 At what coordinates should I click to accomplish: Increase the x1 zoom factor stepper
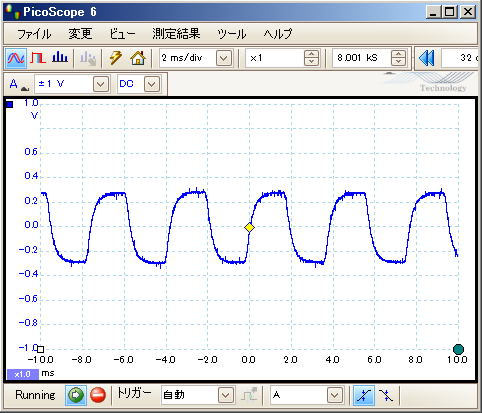coord(311,55)
